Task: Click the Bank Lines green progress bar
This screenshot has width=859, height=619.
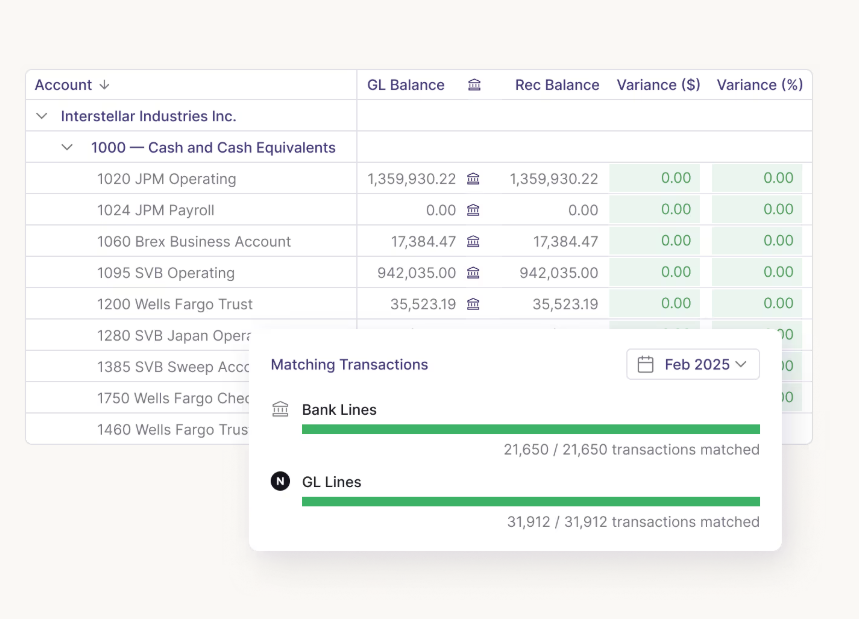Action: click(530, 429)
